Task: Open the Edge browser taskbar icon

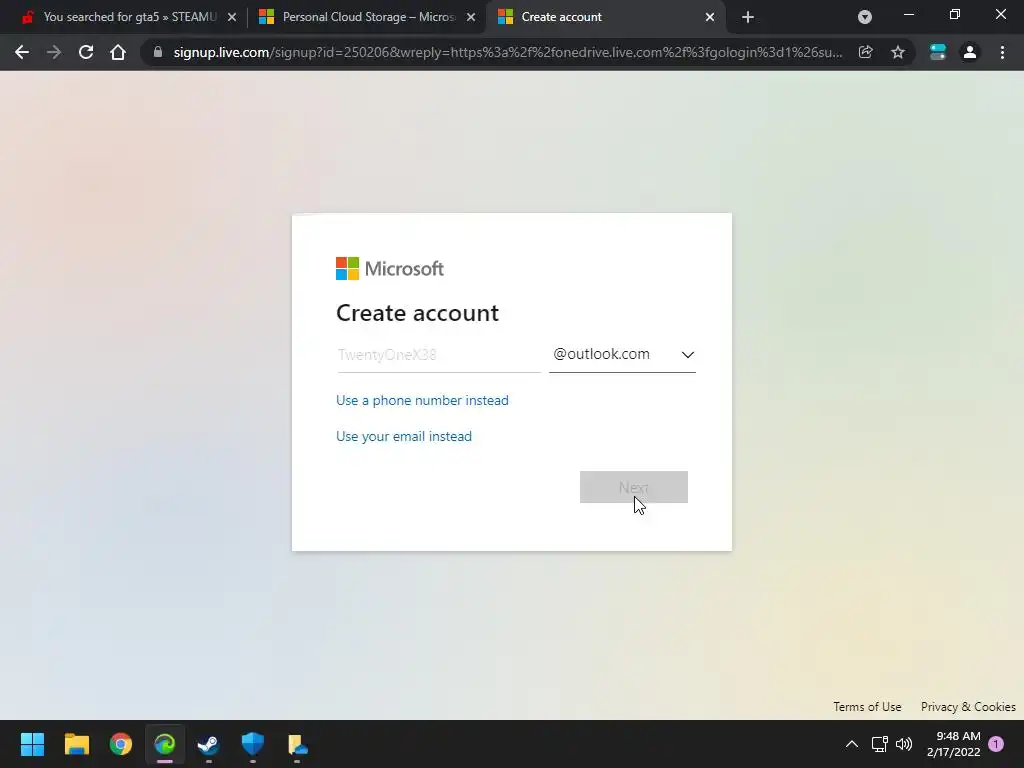Action: click(165, 744)
